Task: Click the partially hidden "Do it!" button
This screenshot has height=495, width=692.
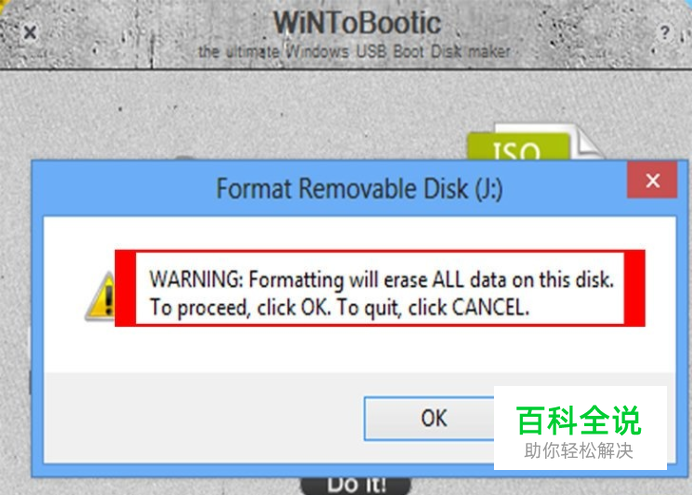Action: (x=356, y=485)
